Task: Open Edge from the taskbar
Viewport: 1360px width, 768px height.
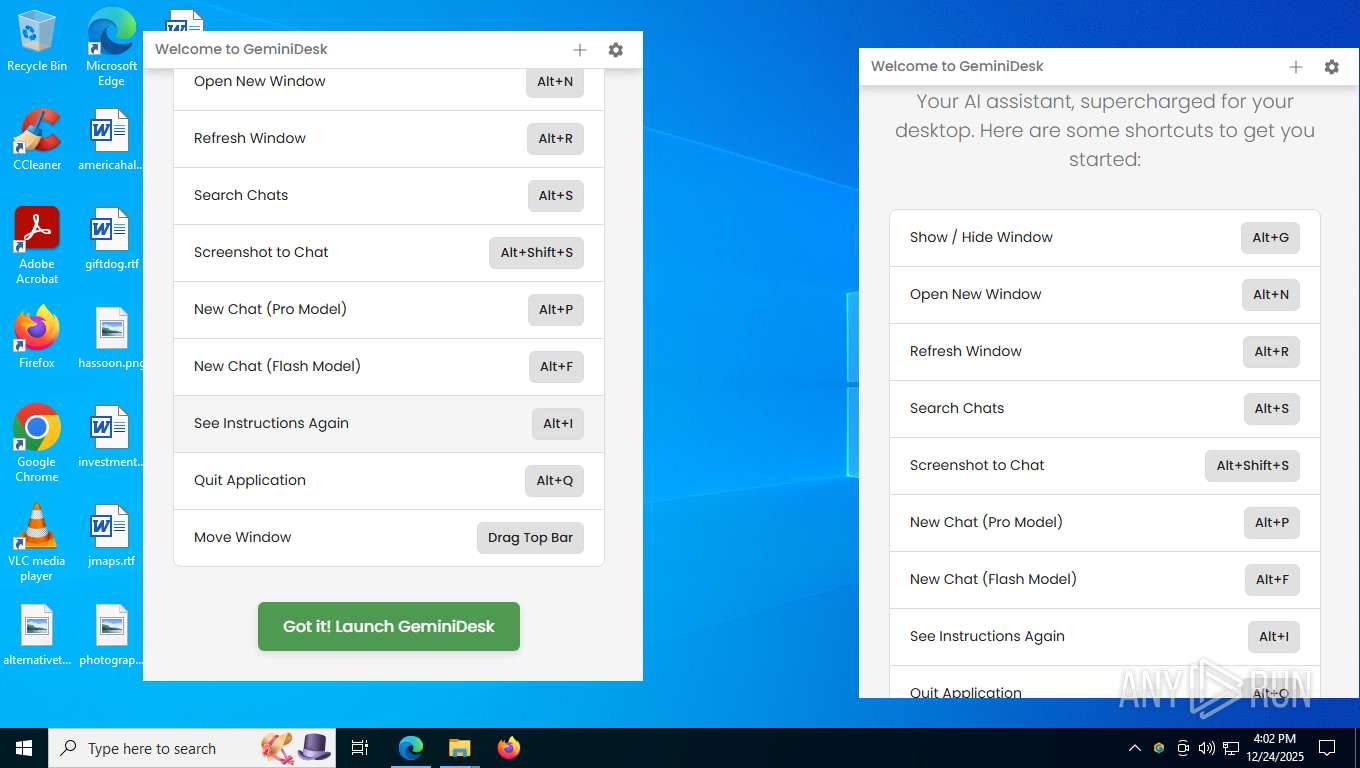Action: [x=411, y=748]
